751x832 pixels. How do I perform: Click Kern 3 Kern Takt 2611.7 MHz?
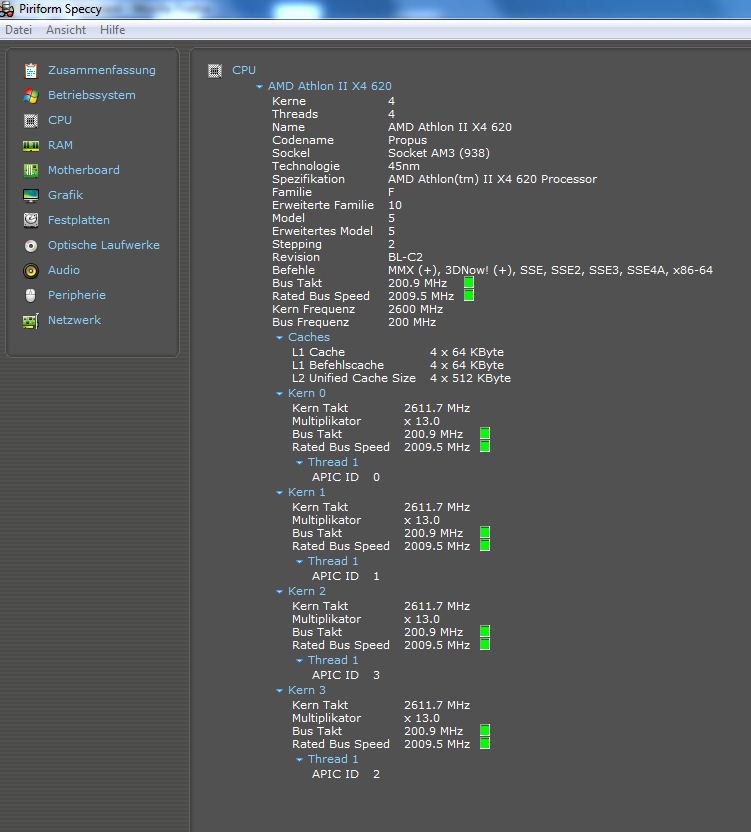[x=437, y=705]
